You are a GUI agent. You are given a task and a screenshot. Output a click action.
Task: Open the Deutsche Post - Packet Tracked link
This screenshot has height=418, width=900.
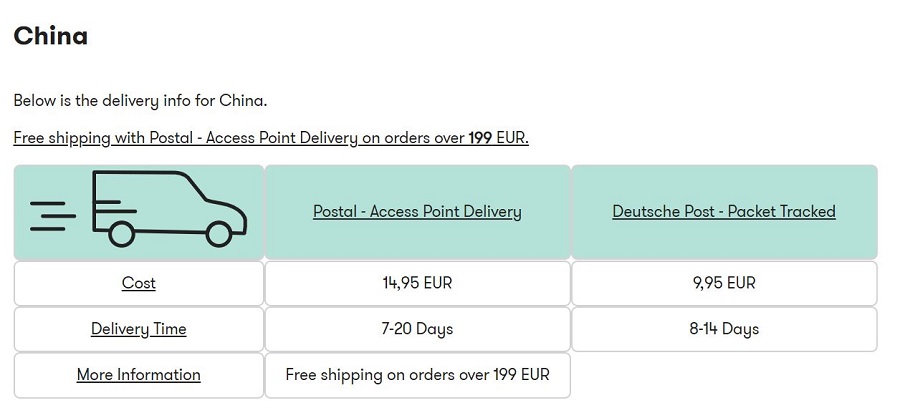click(724, 212)
